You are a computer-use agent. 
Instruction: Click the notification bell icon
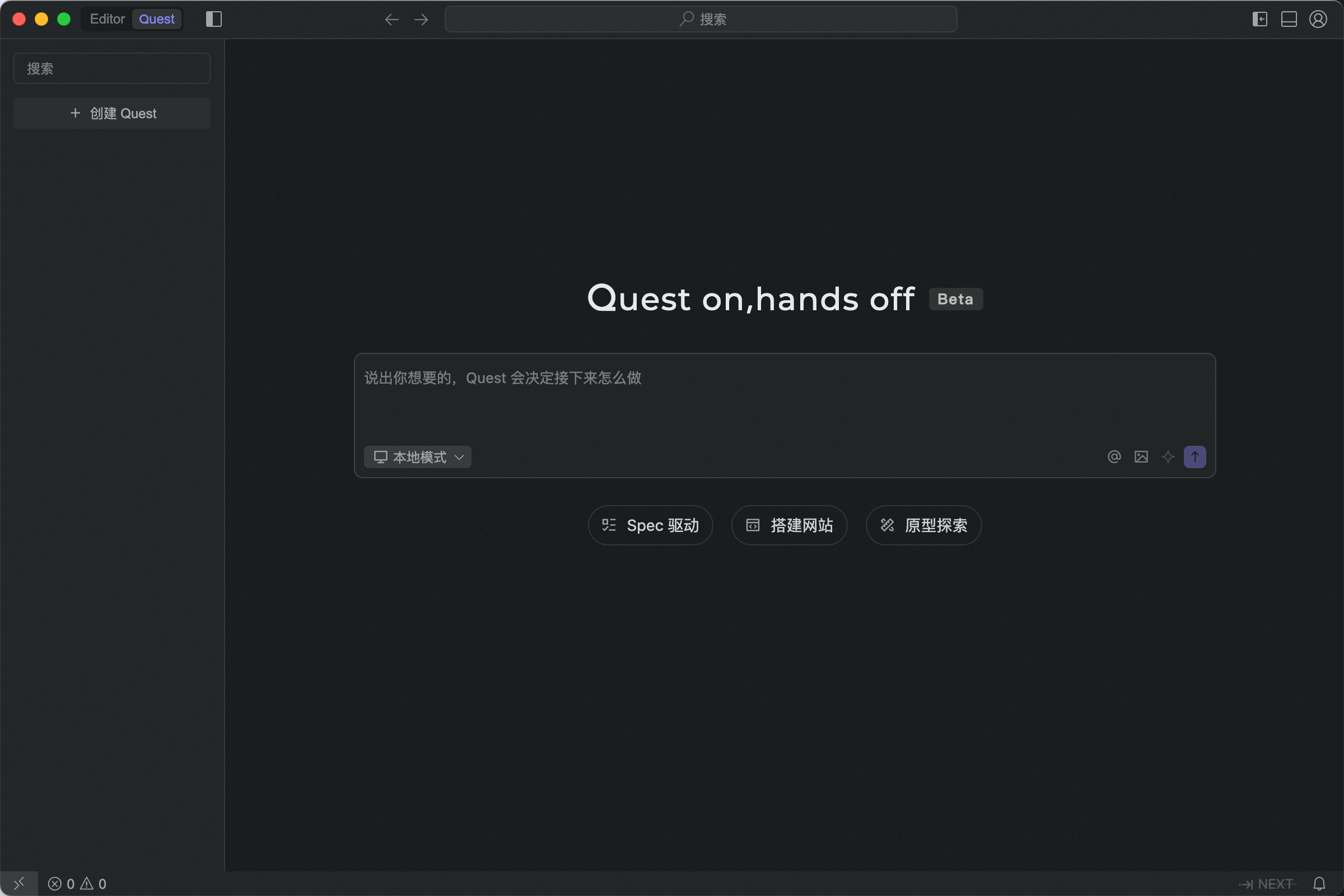coord(1319,884)
